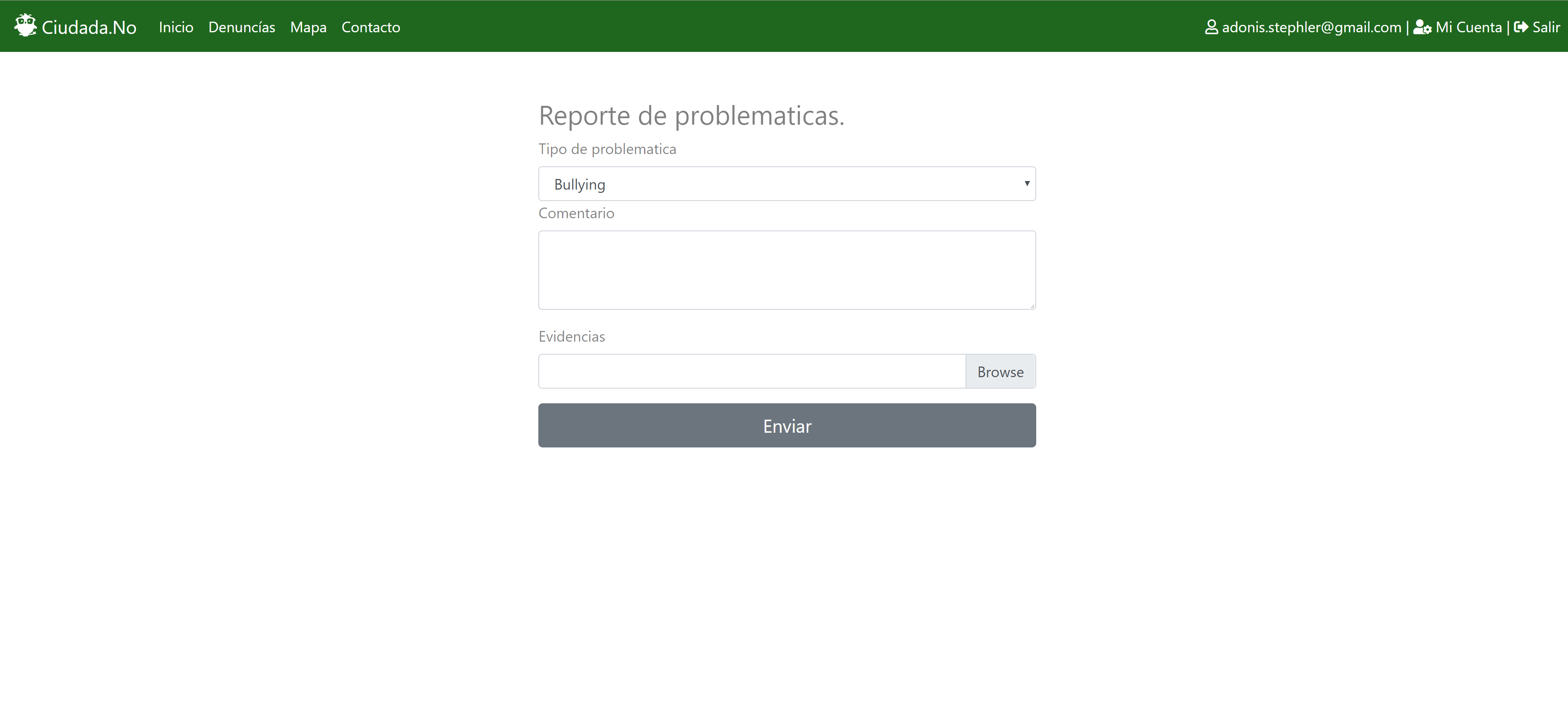The width and height of the screenshot is (1568, 702).
Task: Click the Ciudada.No brand link
Action: point(89,27)
